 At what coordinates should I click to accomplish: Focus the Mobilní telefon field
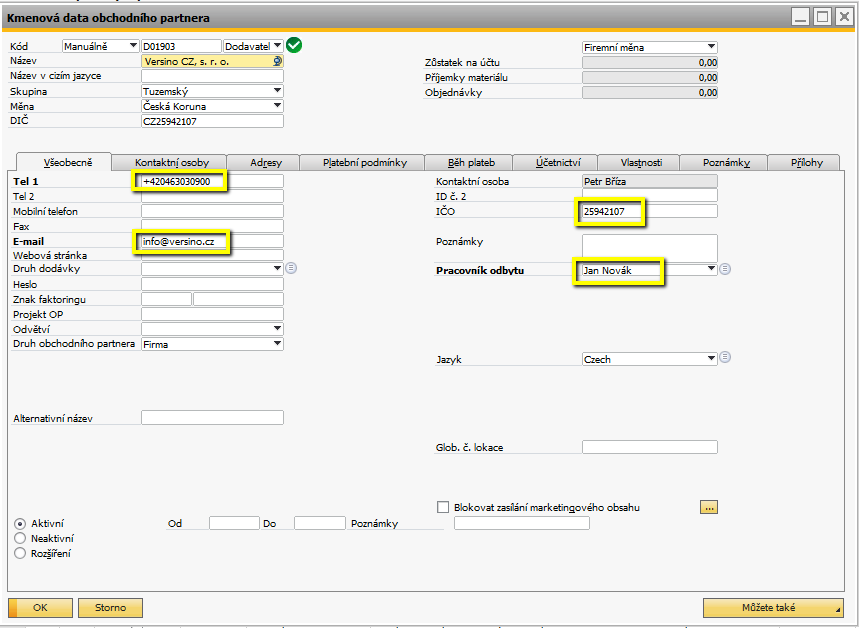(x=213, y=211)
